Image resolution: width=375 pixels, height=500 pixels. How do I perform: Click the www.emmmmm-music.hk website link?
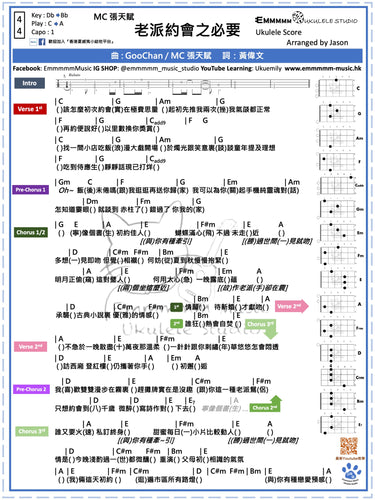coord(323,68)
